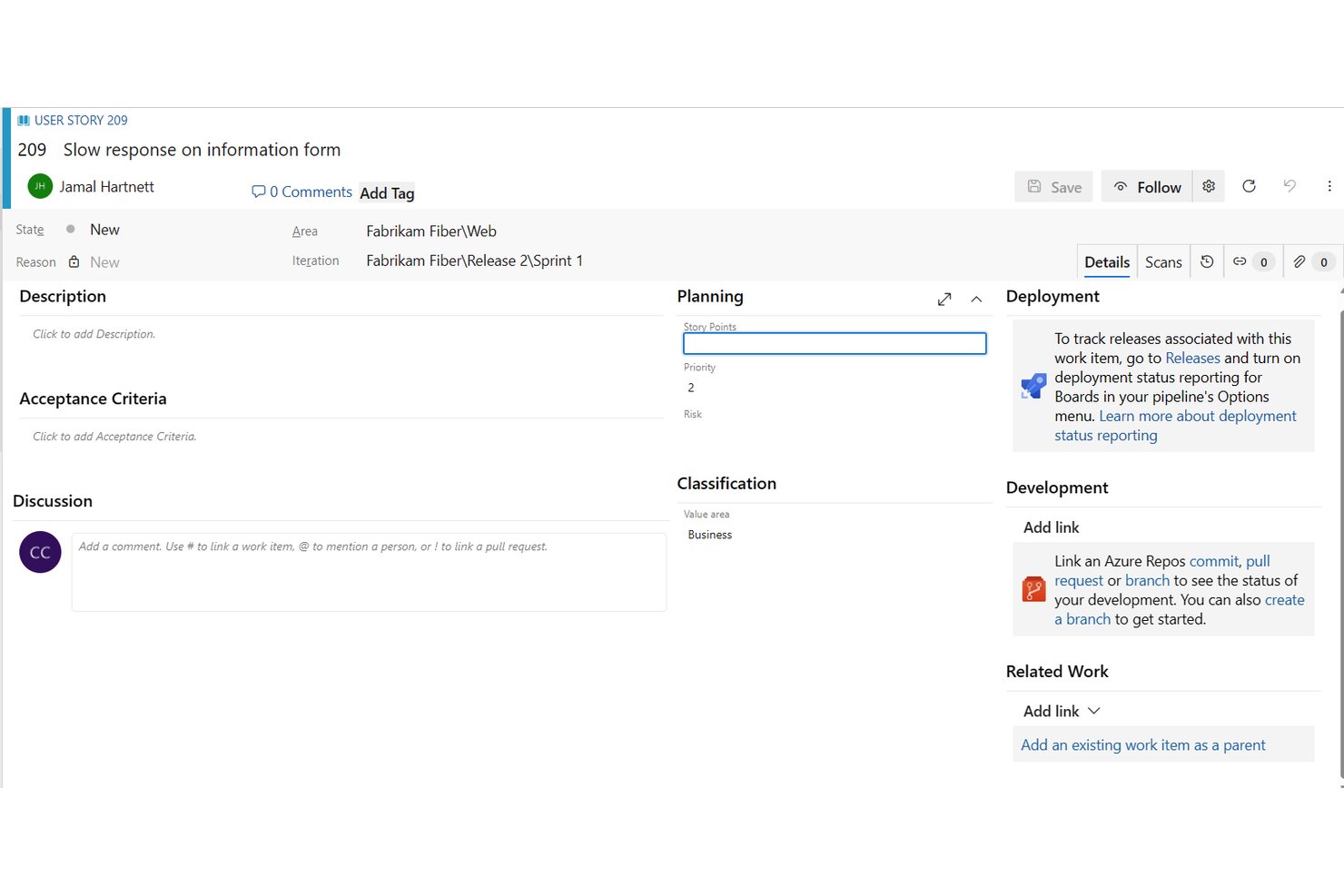The width and height of the screenshot is (1344, 896).
Task: Click Add an existing work item as a parent
Action: click(1142, 744)
